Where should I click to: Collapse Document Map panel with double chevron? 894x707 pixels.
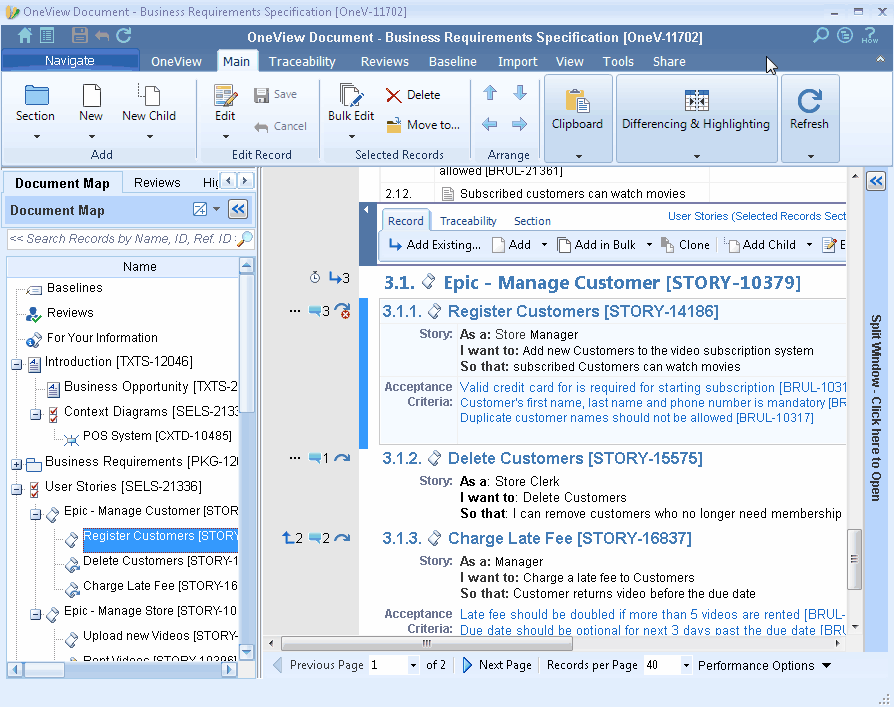pyautogui.click(x=238, y=209)
